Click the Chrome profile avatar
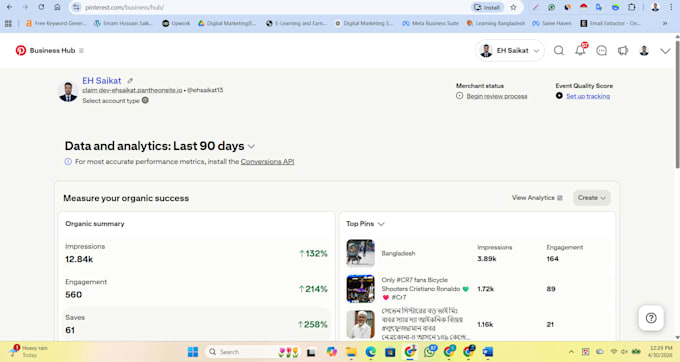Image resolution: width=680 pixels, height=362 pixels. pos(655,7)
